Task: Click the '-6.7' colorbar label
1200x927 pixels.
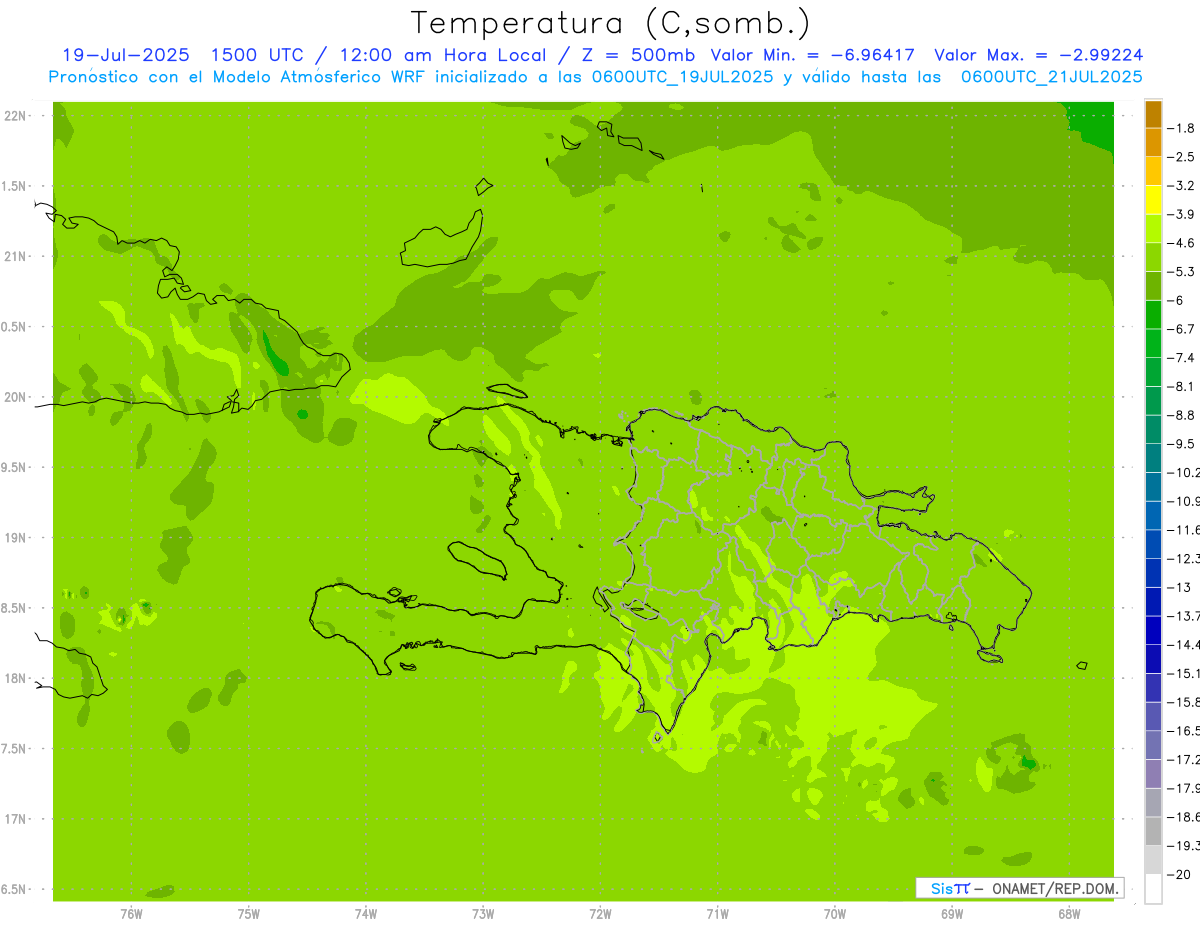Action: 1182,329
